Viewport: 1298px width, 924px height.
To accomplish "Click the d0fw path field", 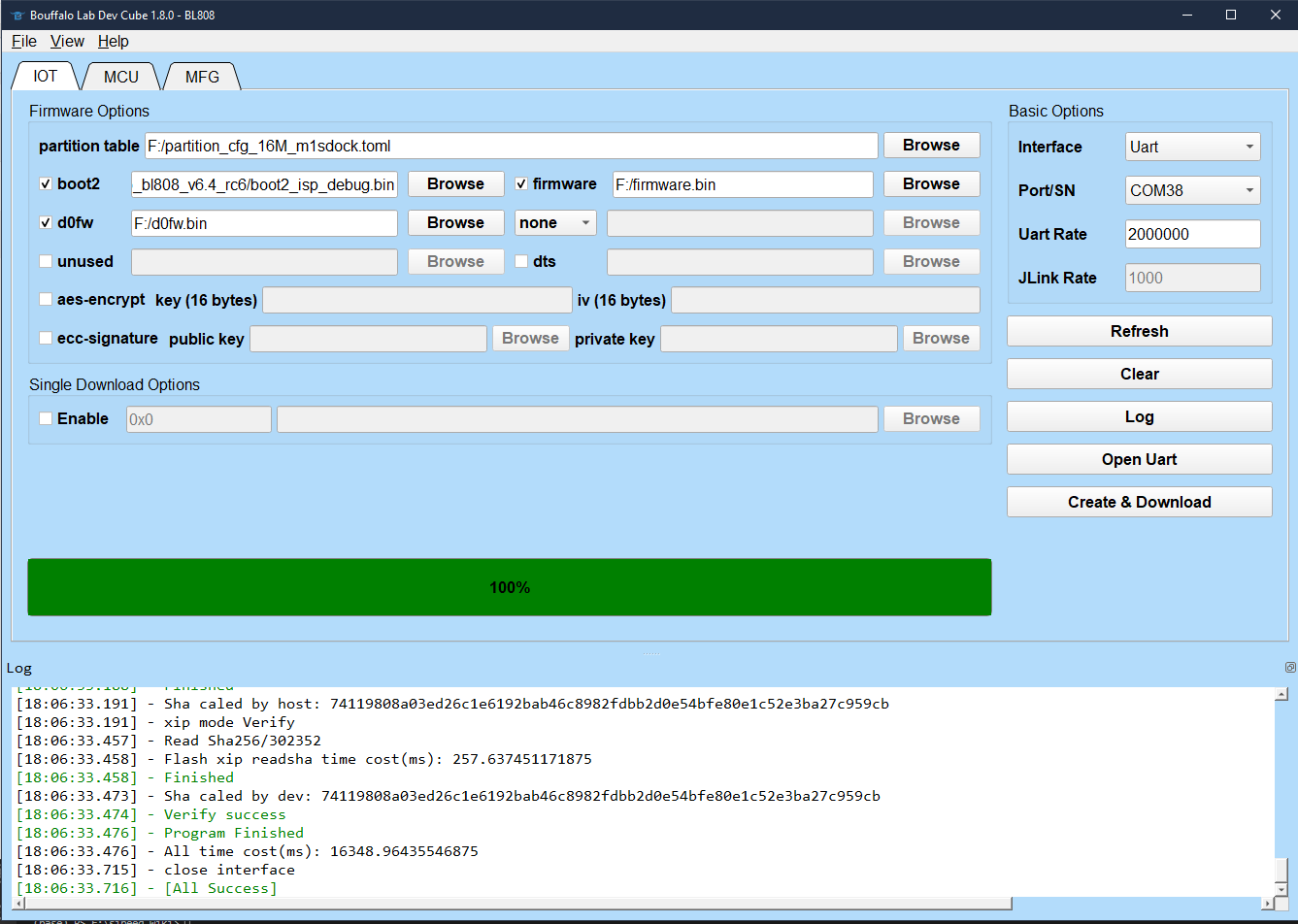I will point(264,223).
